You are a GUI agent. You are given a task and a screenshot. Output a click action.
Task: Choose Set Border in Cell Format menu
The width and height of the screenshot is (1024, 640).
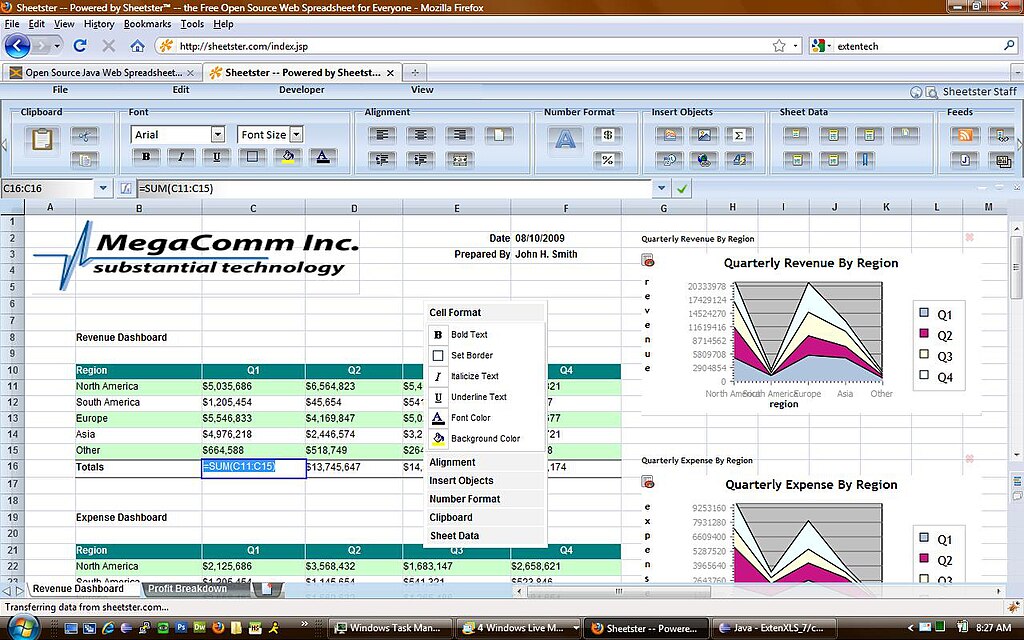pyautogui.click(x=471, y=355)
